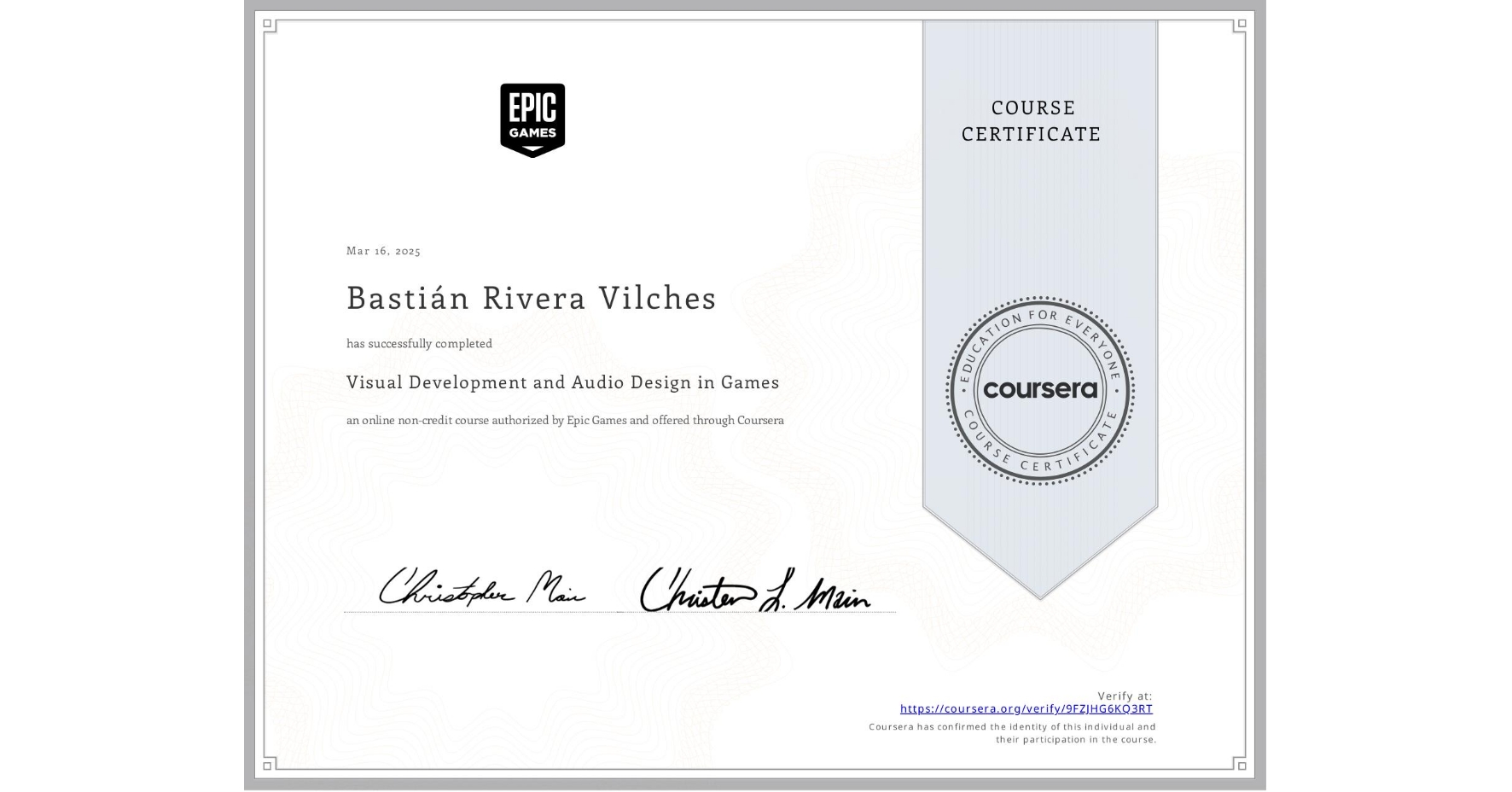
Task: Click the pointed bottom tip of the blue ribbon
Action: (x=1040, y=597)
